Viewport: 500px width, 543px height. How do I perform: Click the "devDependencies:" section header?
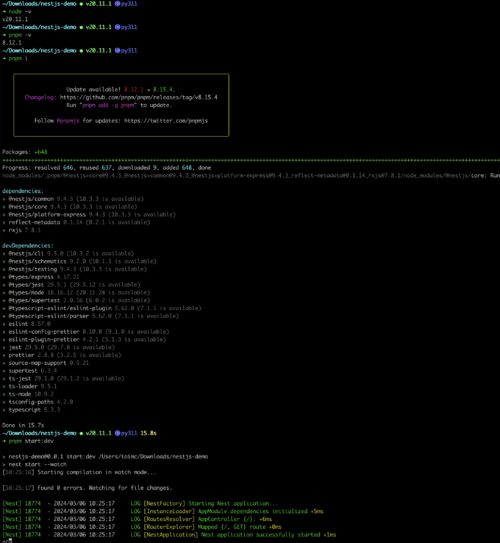click(x=28, y=246)
